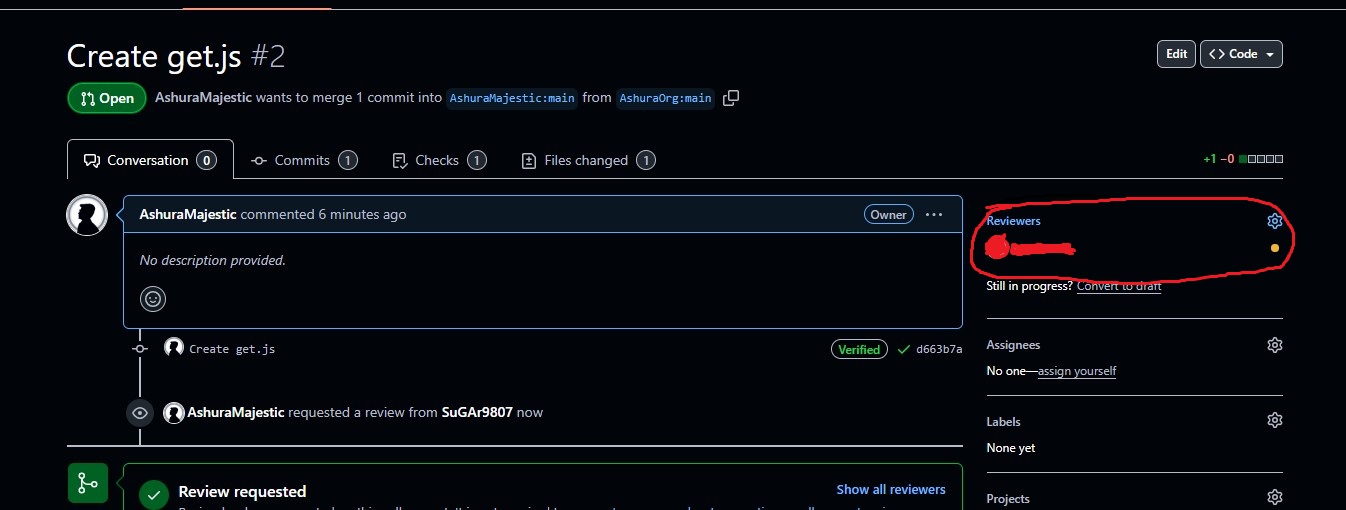The image size is (1346, 510).
Task: Add a reaction with the smiley icon
Action: click(153, 298)
